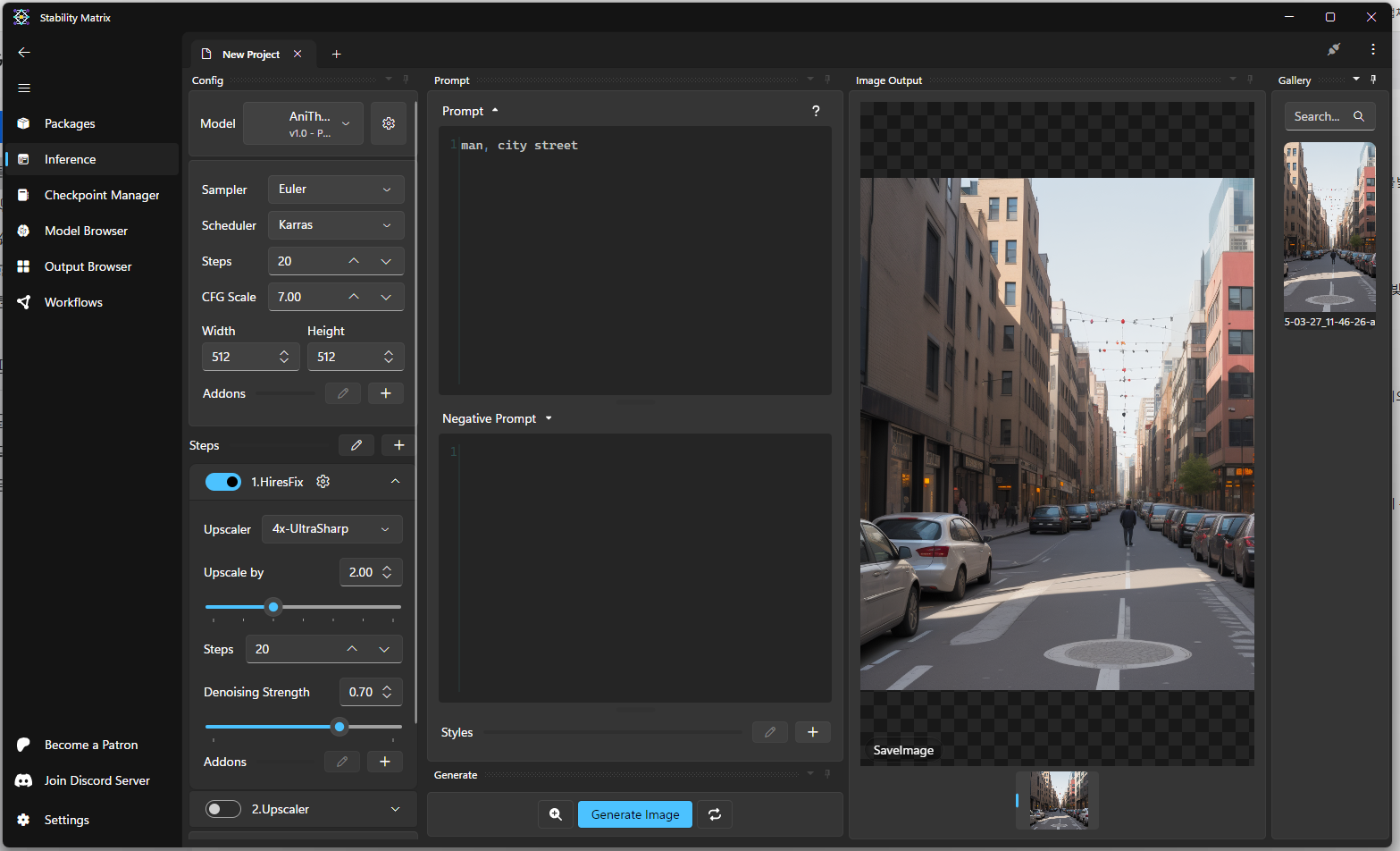Pin the Gallery panel
Viewport: 1400px width, 851px height.
1374,80
